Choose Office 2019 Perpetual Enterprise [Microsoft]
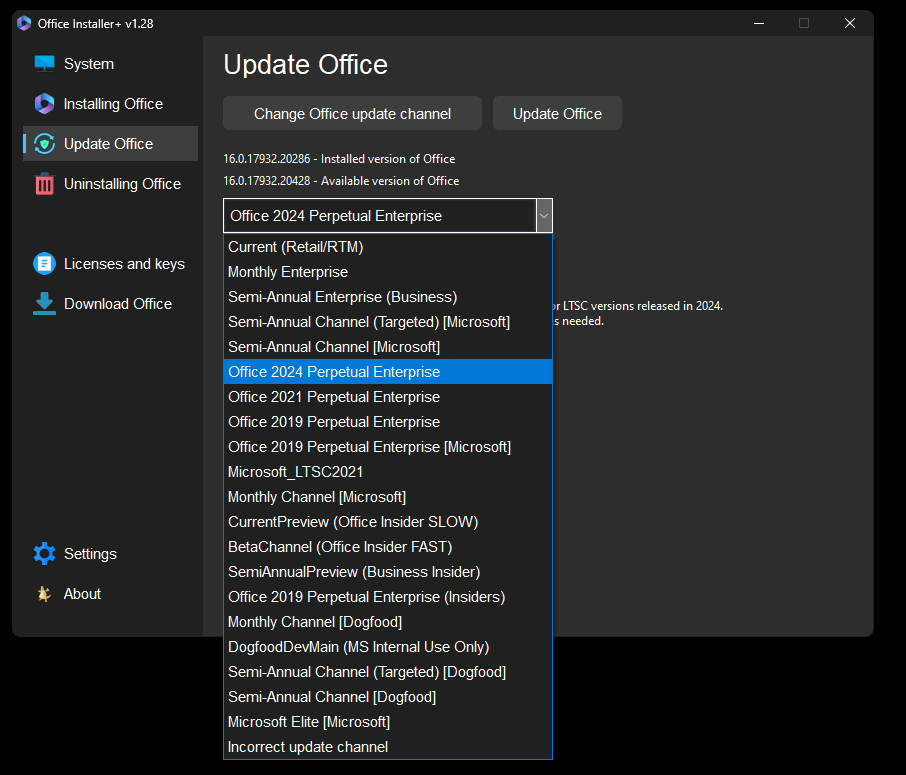 point(388,447)
